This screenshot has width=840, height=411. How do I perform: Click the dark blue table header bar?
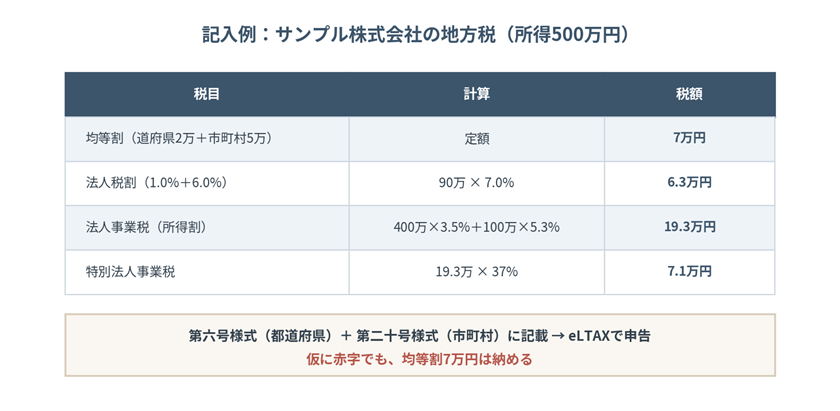[419, 94]
